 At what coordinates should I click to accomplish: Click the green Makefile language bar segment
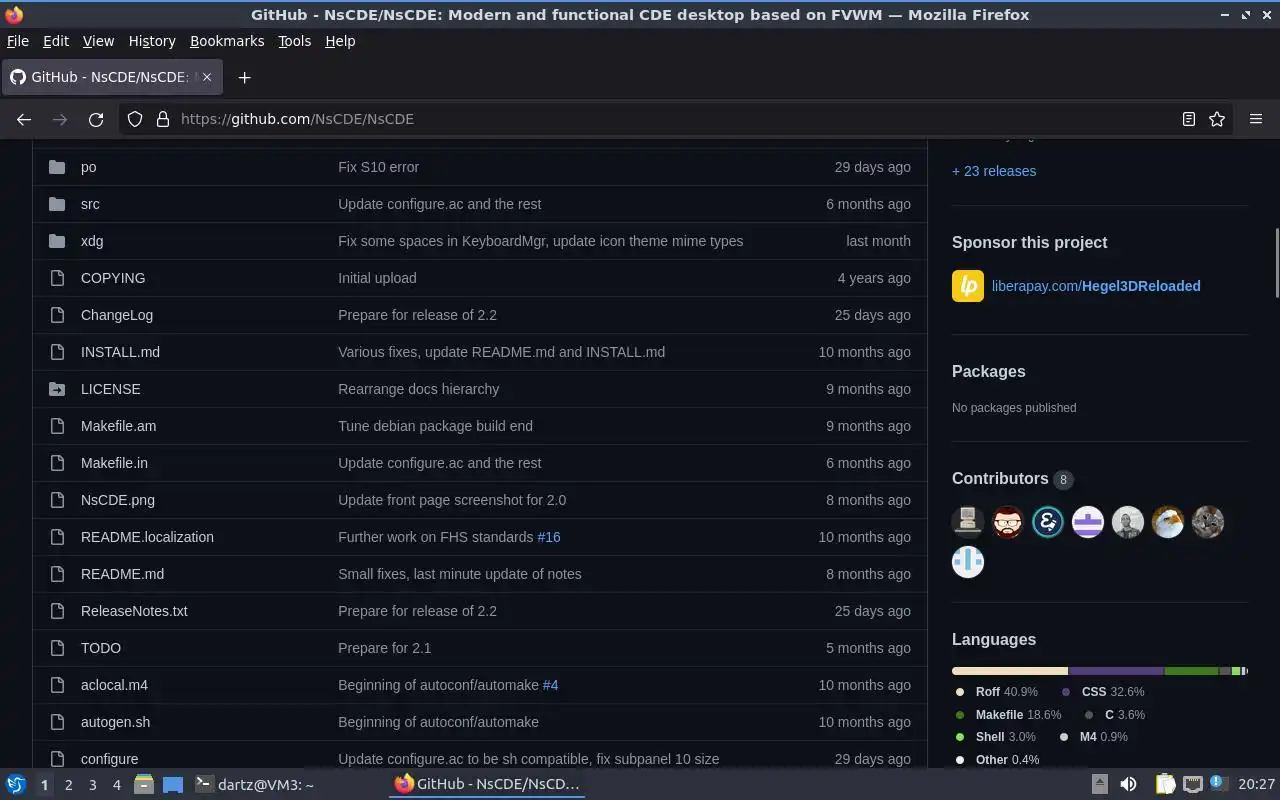[1191, 671]
